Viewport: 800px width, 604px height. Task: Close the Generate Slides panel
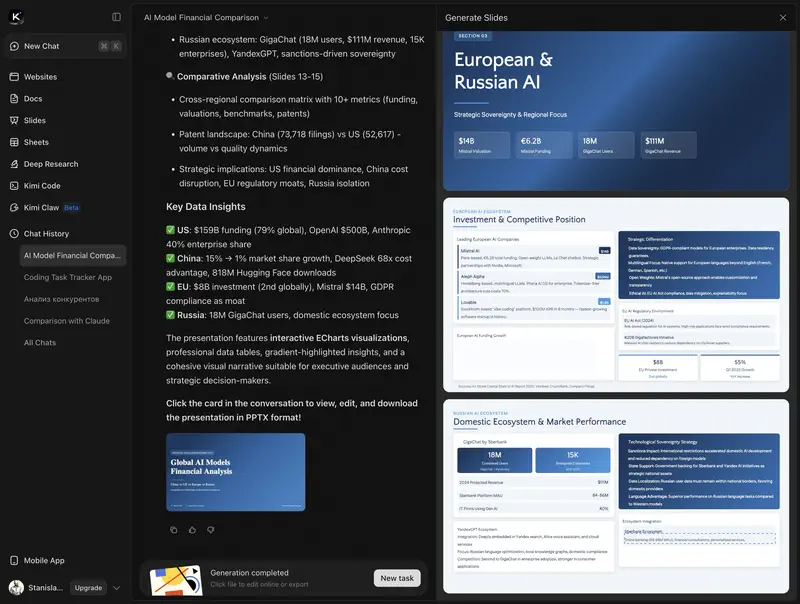click(x=783, y=18)
